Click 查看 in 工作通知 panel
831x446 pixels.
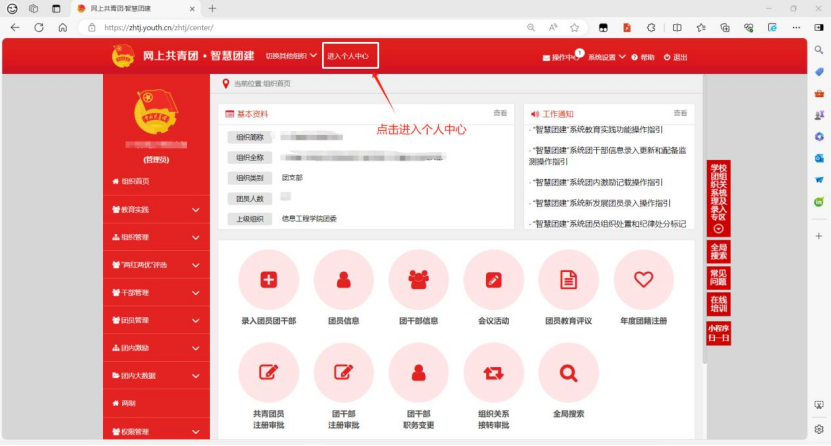coord(680,113)
